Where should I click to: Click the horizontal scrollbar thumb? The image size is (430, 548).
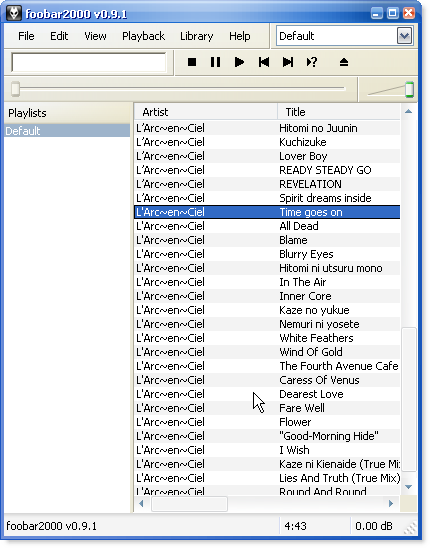[x=189, y=504]
